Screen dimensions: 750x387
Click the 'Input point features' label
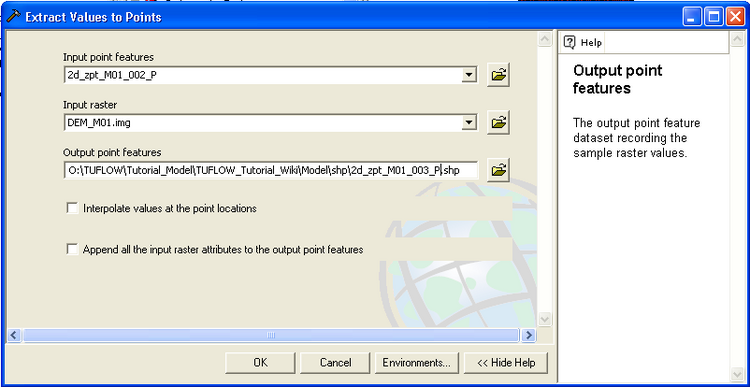[x=109, y=57]
